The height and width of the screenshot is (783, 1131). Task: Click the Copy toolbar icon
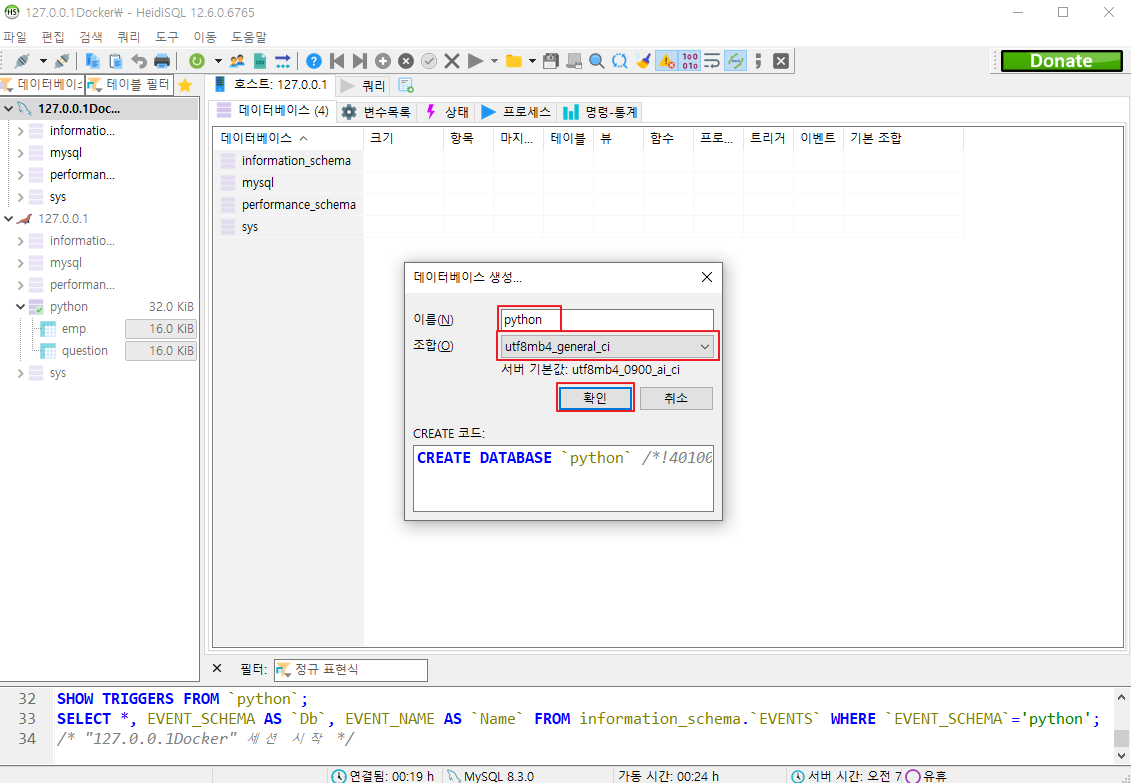pos(92,61)
